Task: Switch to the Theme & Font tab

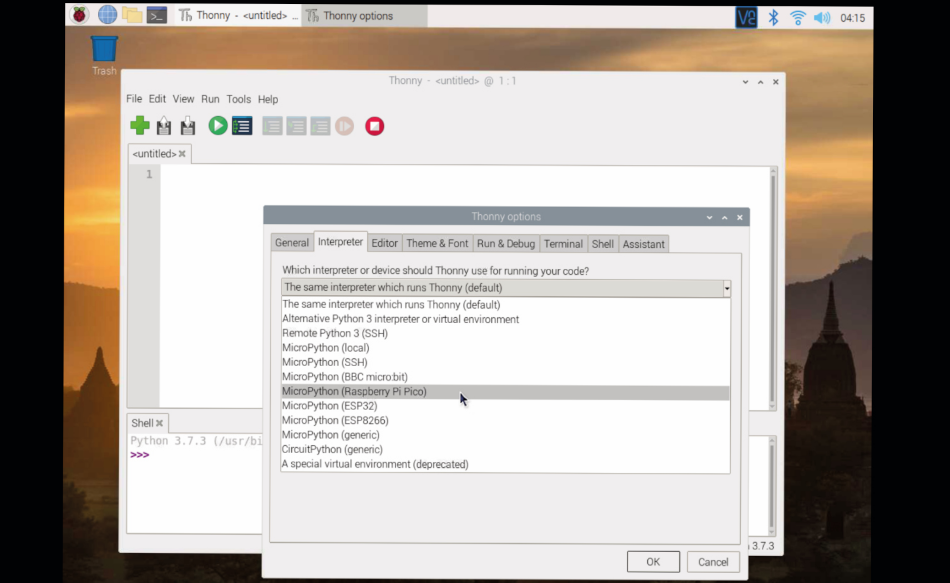Action: coord(437,243)
